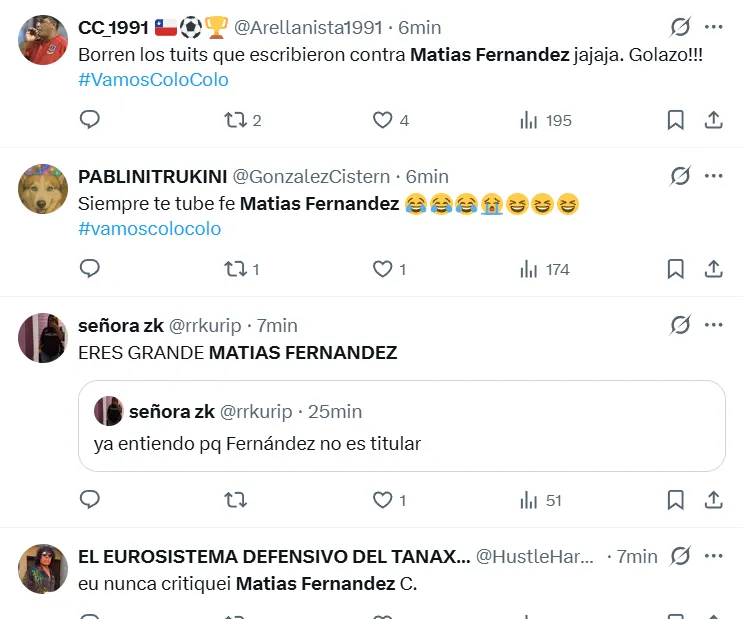Bookmark PABLINITRUKINI's tweet

676,269
